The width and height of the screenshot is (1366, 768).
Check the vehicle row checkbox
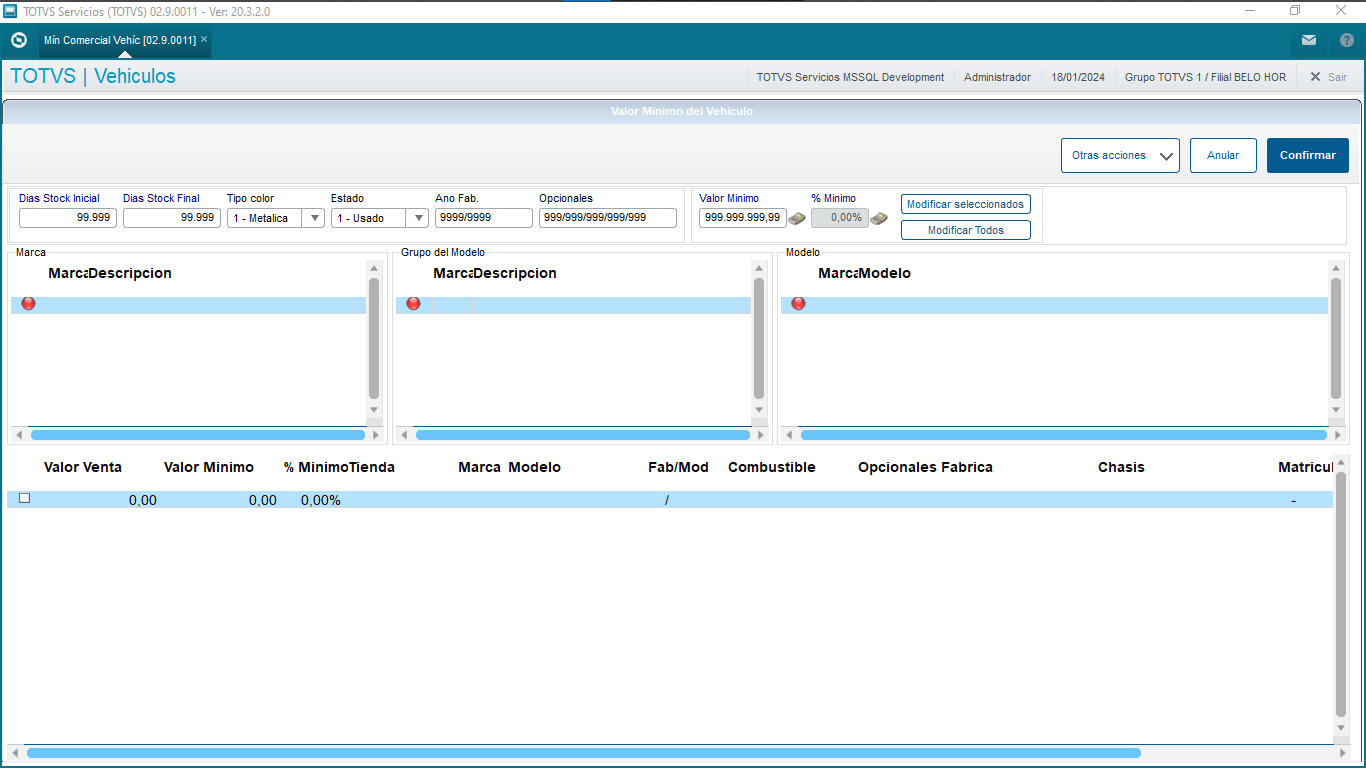coord(25,498)
